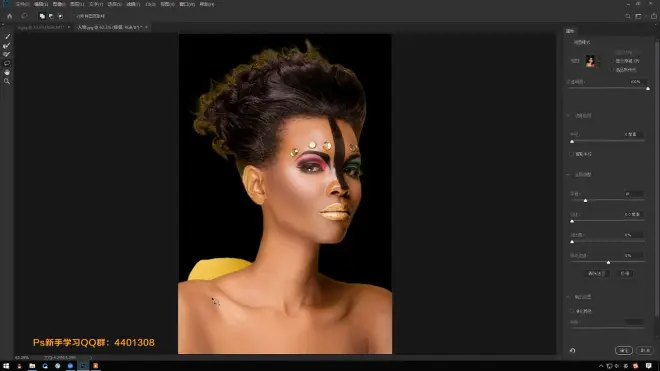Screen dimensions: 660x371
Task: Select the Quick Selection tool
Action: pyautogui.click(x=7, y=37)
